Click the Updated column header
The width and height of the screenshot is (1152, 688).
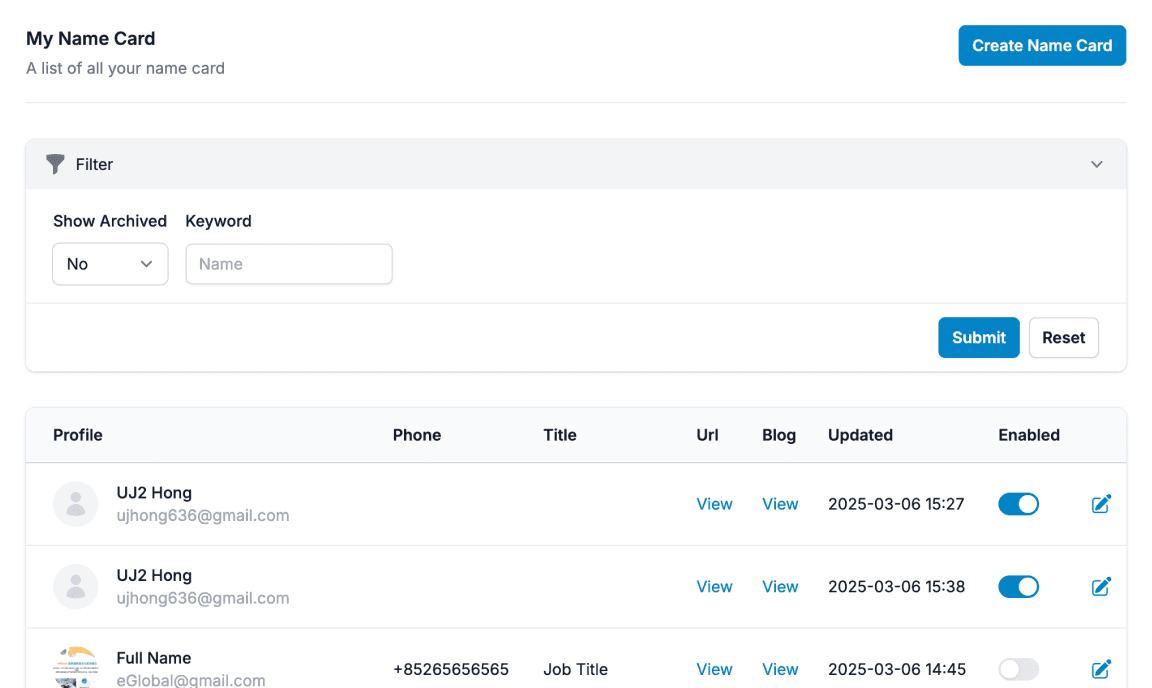pyautogui.click(x=860, y=435)
